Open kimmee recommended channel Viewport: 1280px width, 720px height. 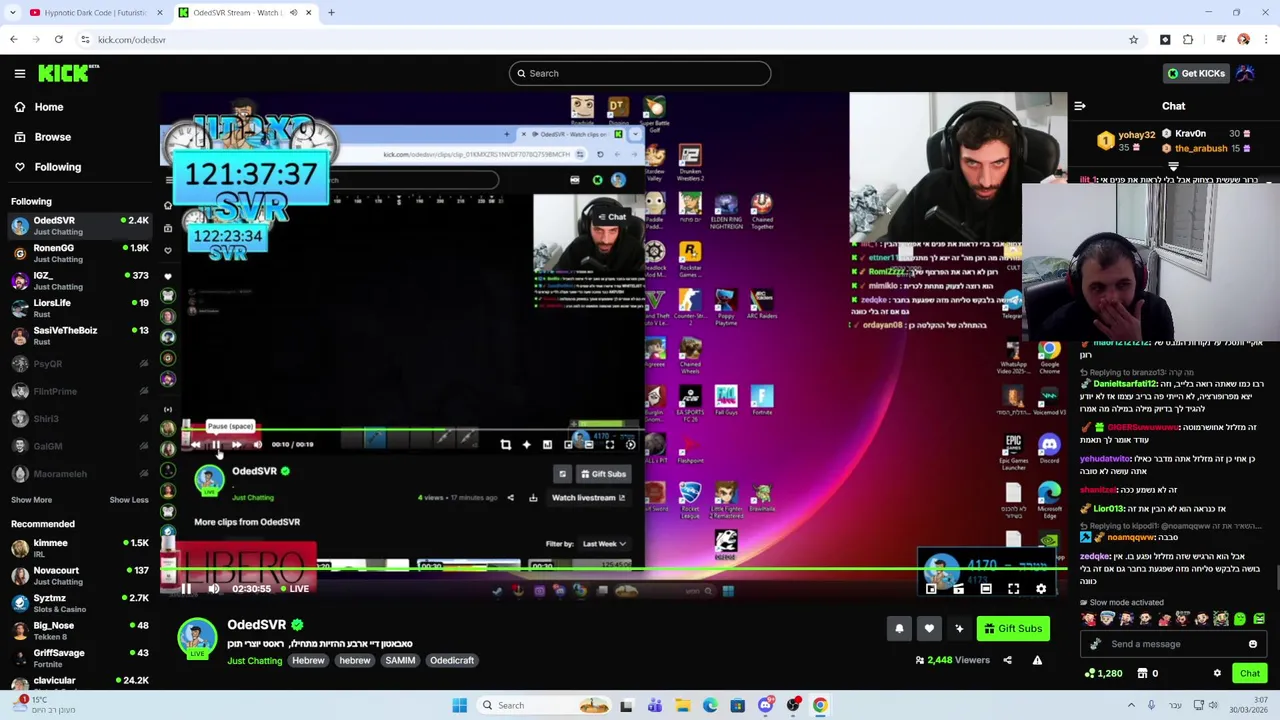pos(80,548)
